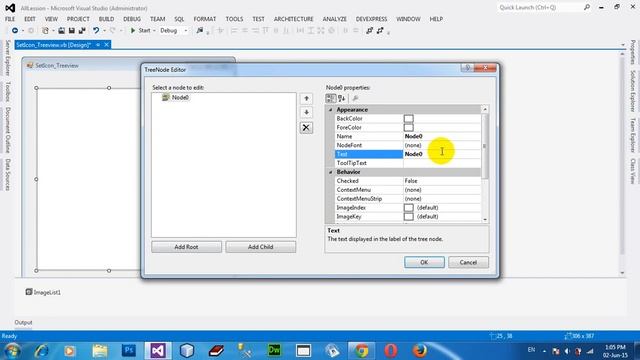This screenshot has height=360, width=640.
Task: Open the PROJECT menu
Action: coord(78,19)
